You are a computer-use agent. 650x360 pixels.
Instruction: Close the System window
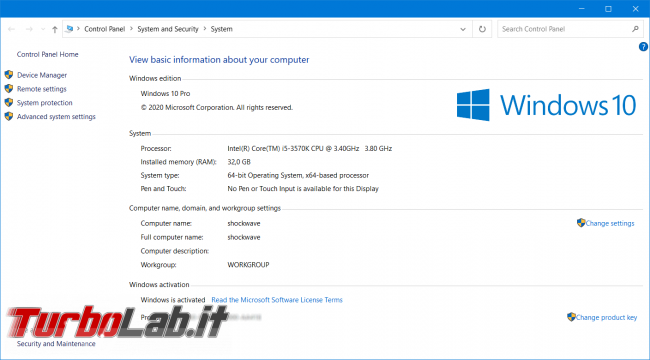(635, 9)
